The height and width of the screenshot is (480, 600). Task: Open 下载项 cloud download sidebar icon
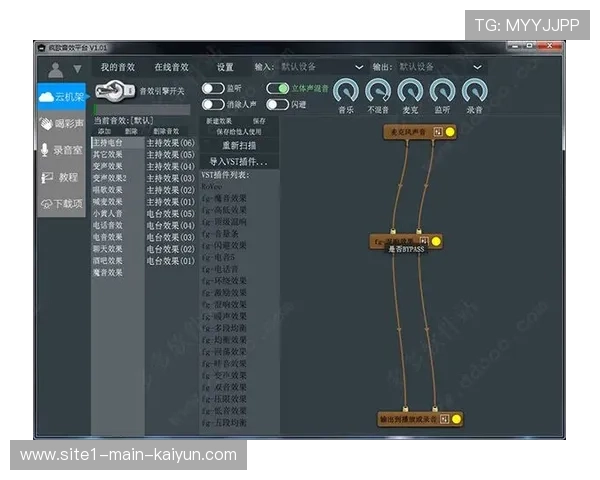[x=46, y=204]
